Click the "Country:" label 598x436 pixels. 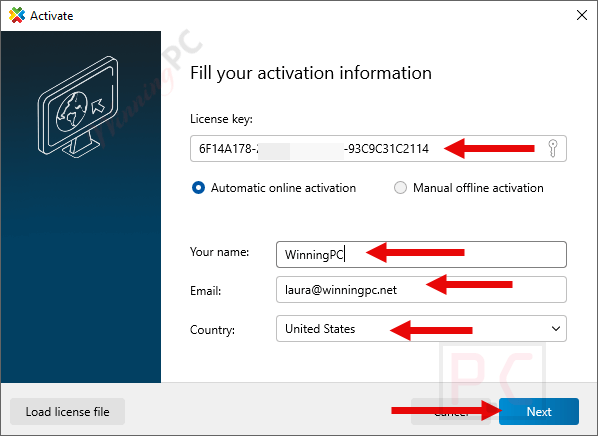tap(212, 330)
